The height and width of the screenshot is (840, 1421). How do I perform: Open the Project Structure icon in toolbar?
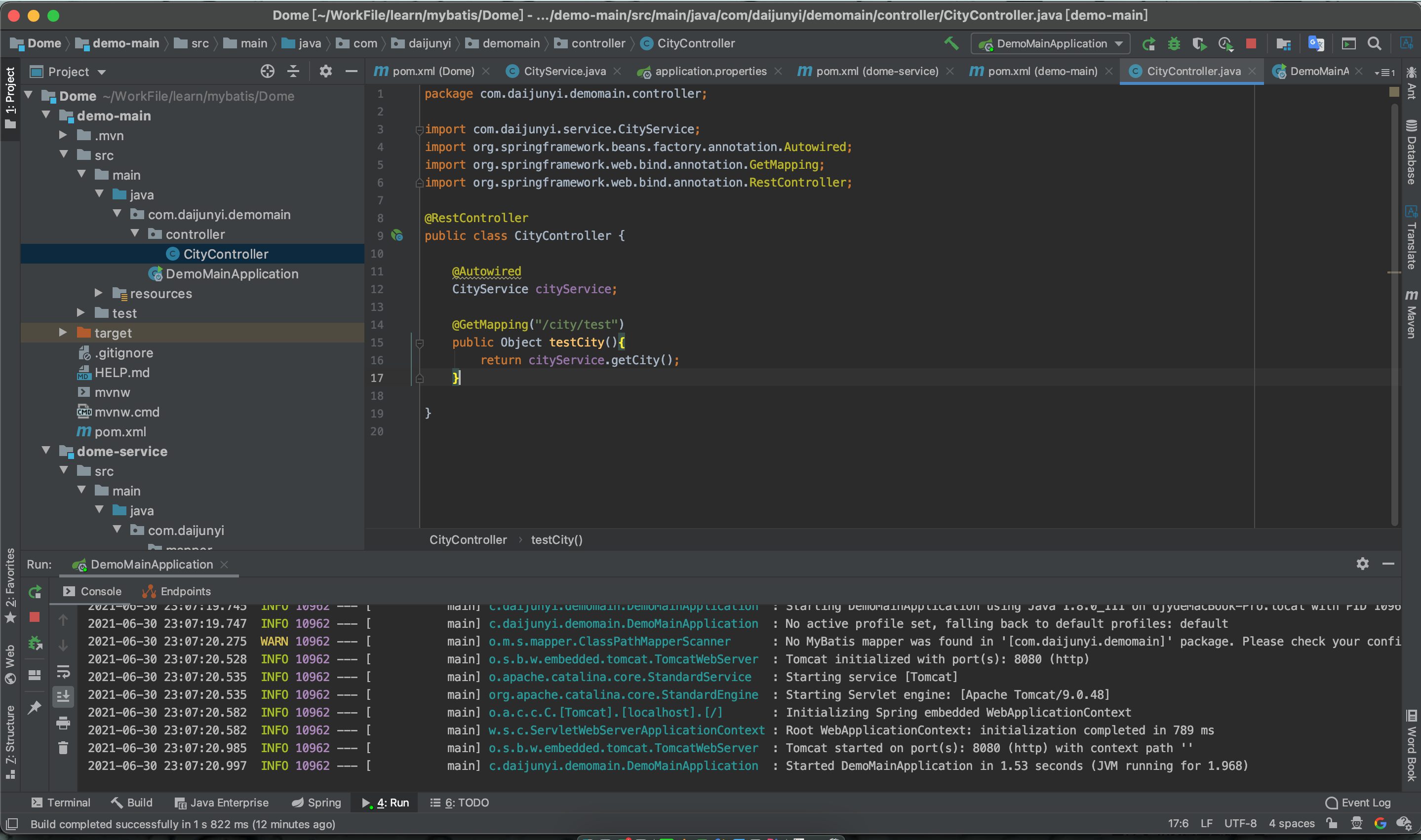(1283, 43)
